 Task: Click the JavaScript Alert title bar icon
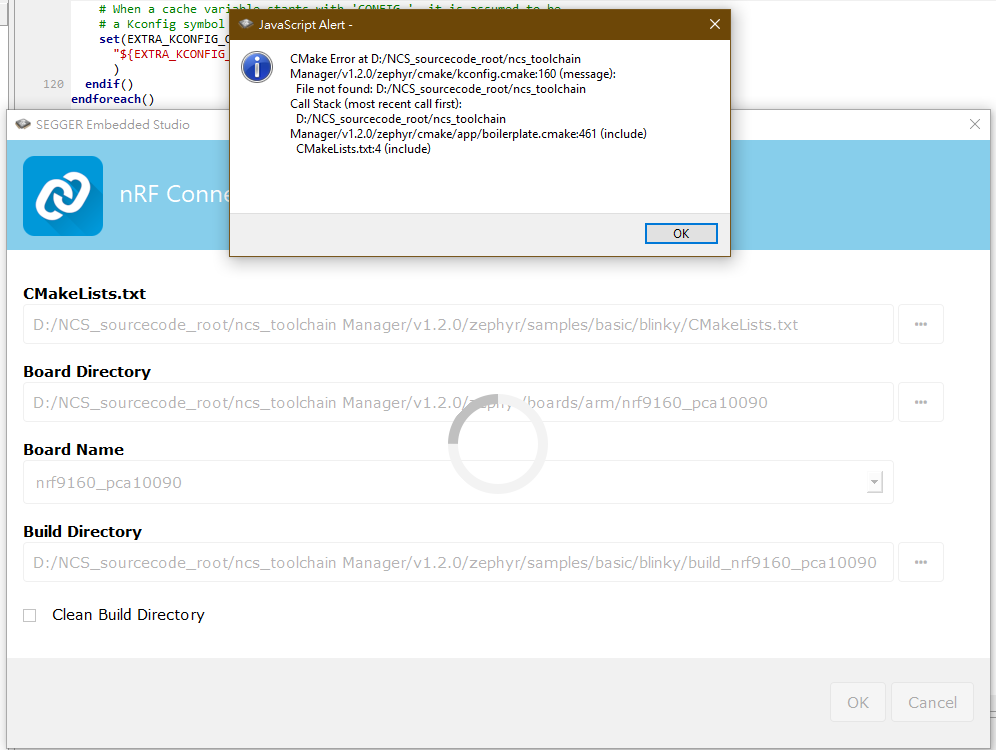point(246,24)
